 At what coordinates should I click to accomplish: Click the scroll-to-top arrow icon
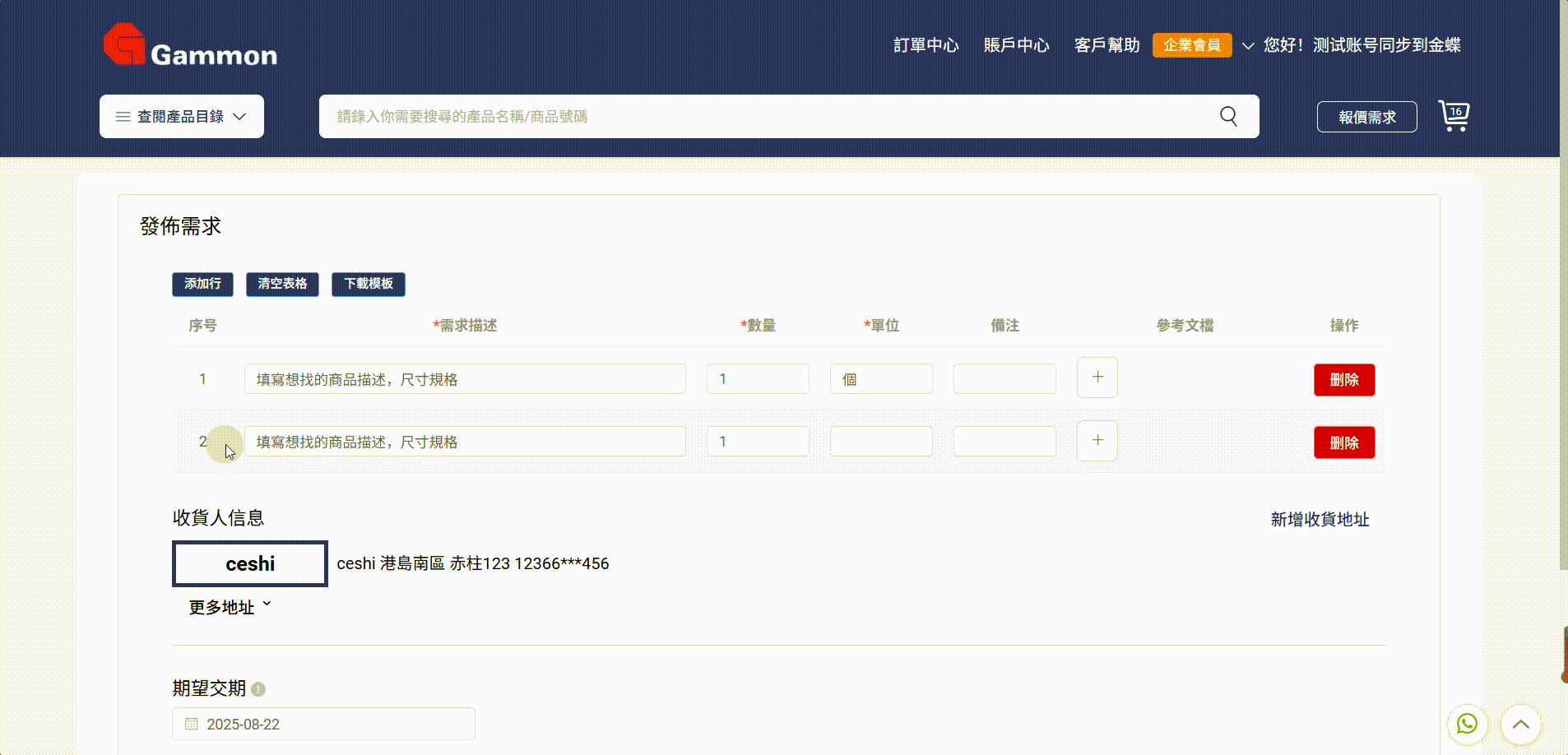coord(1520,724)
